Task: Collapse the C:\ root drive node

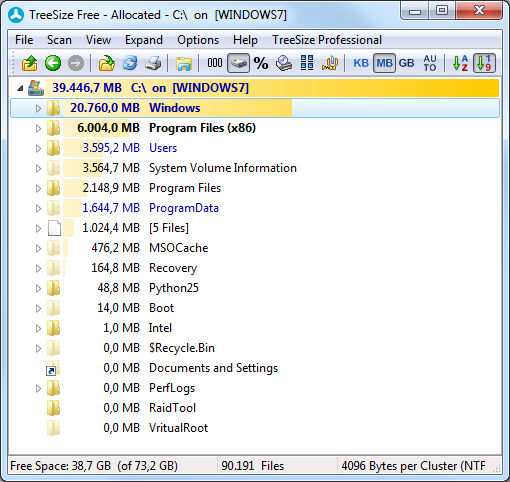Action: coord(20,88)
